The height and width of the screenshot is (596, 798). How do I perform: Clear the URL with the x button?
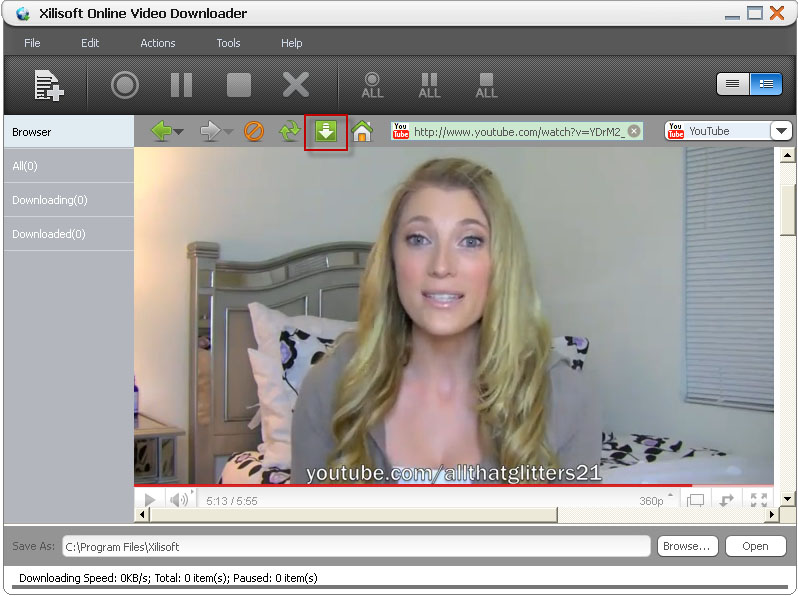634,131
